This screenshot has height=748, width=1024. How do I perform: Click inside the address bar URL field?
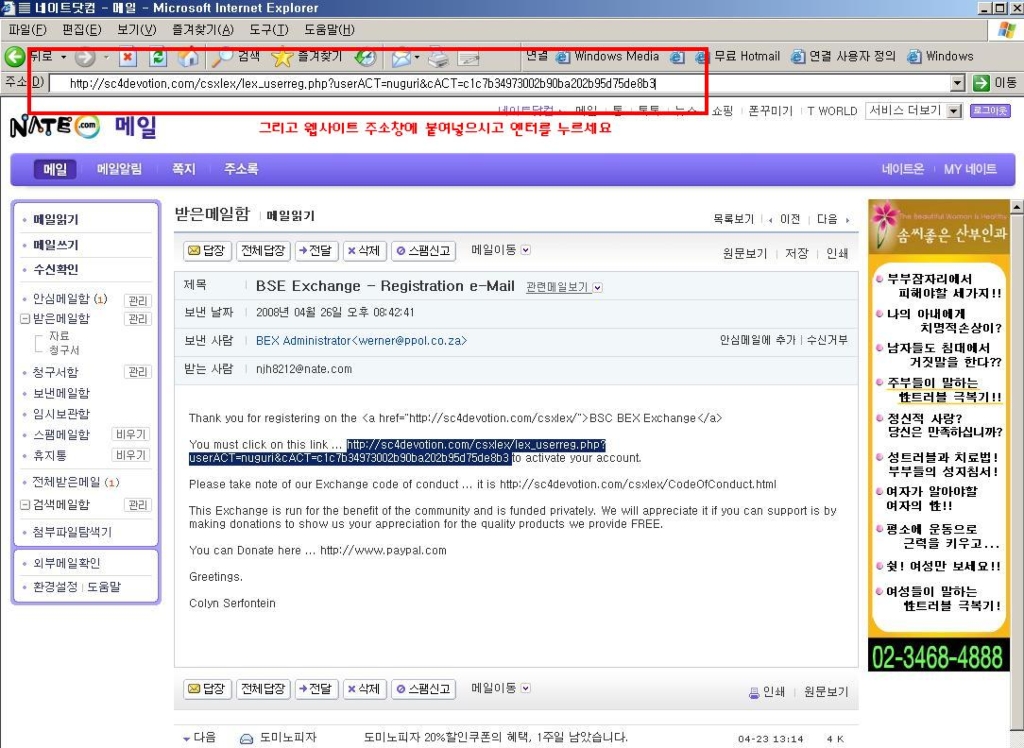[x=500, y=83]
